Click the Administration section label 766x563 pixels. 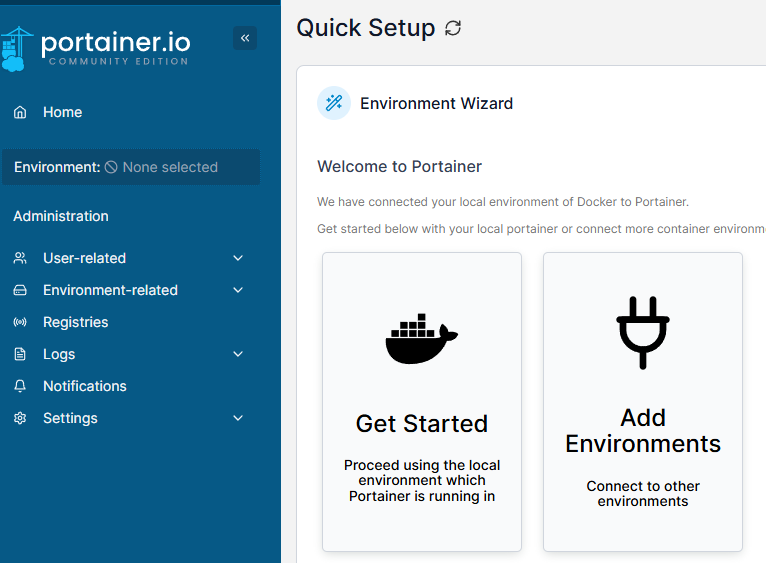61,216
